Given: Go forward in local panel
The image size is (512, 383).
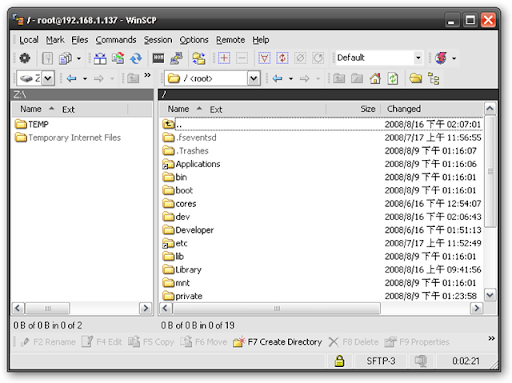Looking at the screenshot, I should [x=98, y=79].
